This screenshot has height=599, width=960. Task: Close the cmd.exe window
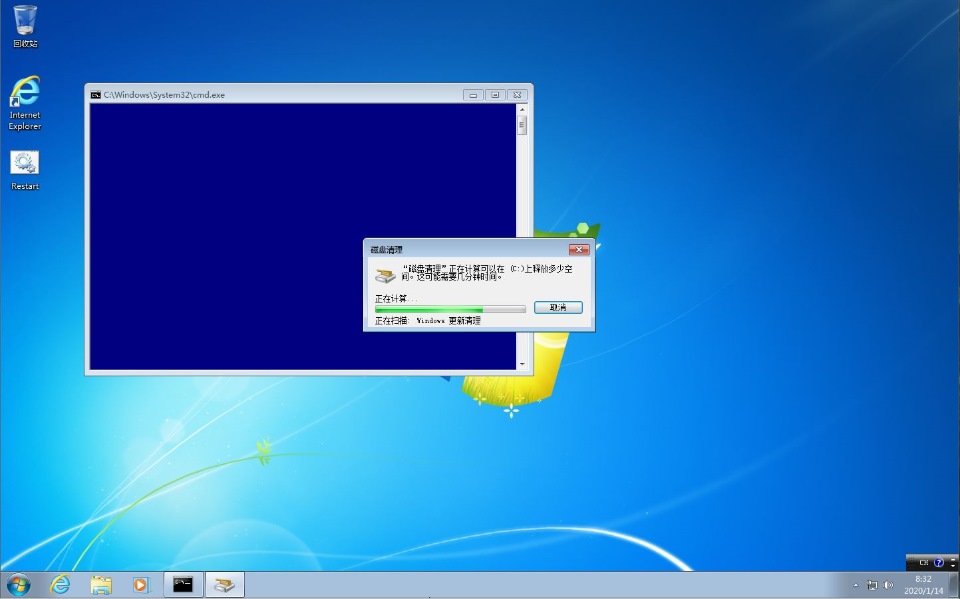517,95
